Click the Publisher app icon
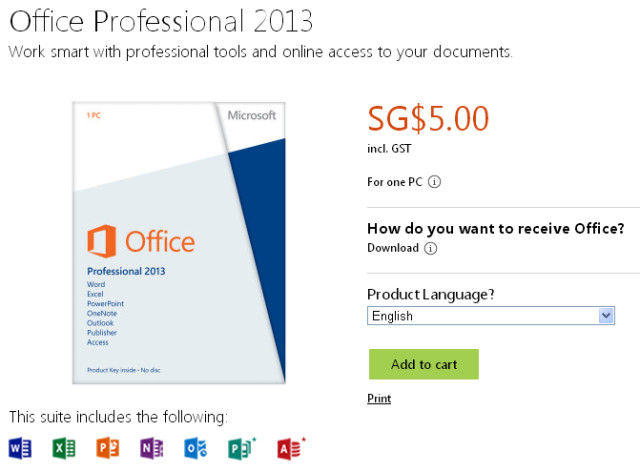 241,448
